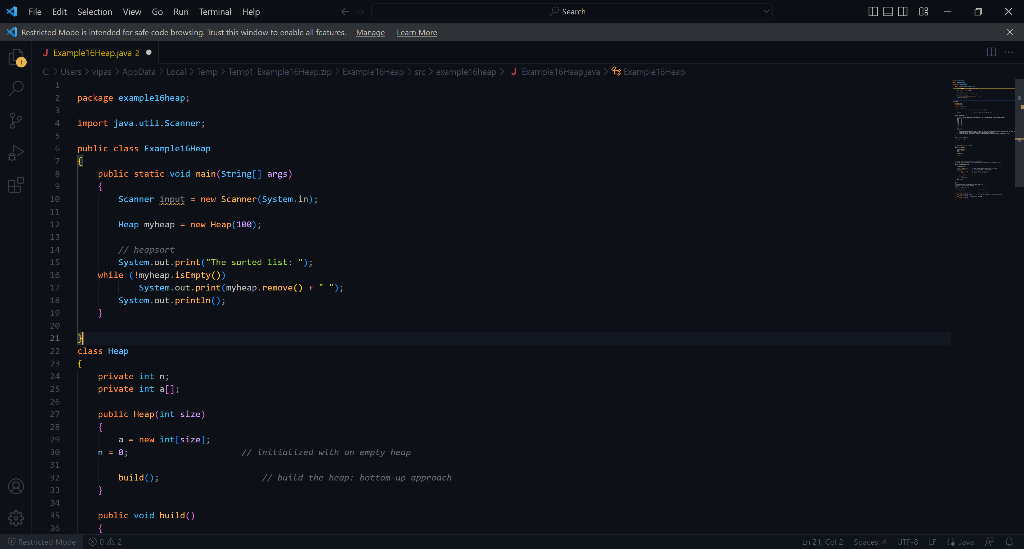Viewport: 1024px width, 549px height.
Task: Click line number 12 in the gutter
Action: click(54, 225)
